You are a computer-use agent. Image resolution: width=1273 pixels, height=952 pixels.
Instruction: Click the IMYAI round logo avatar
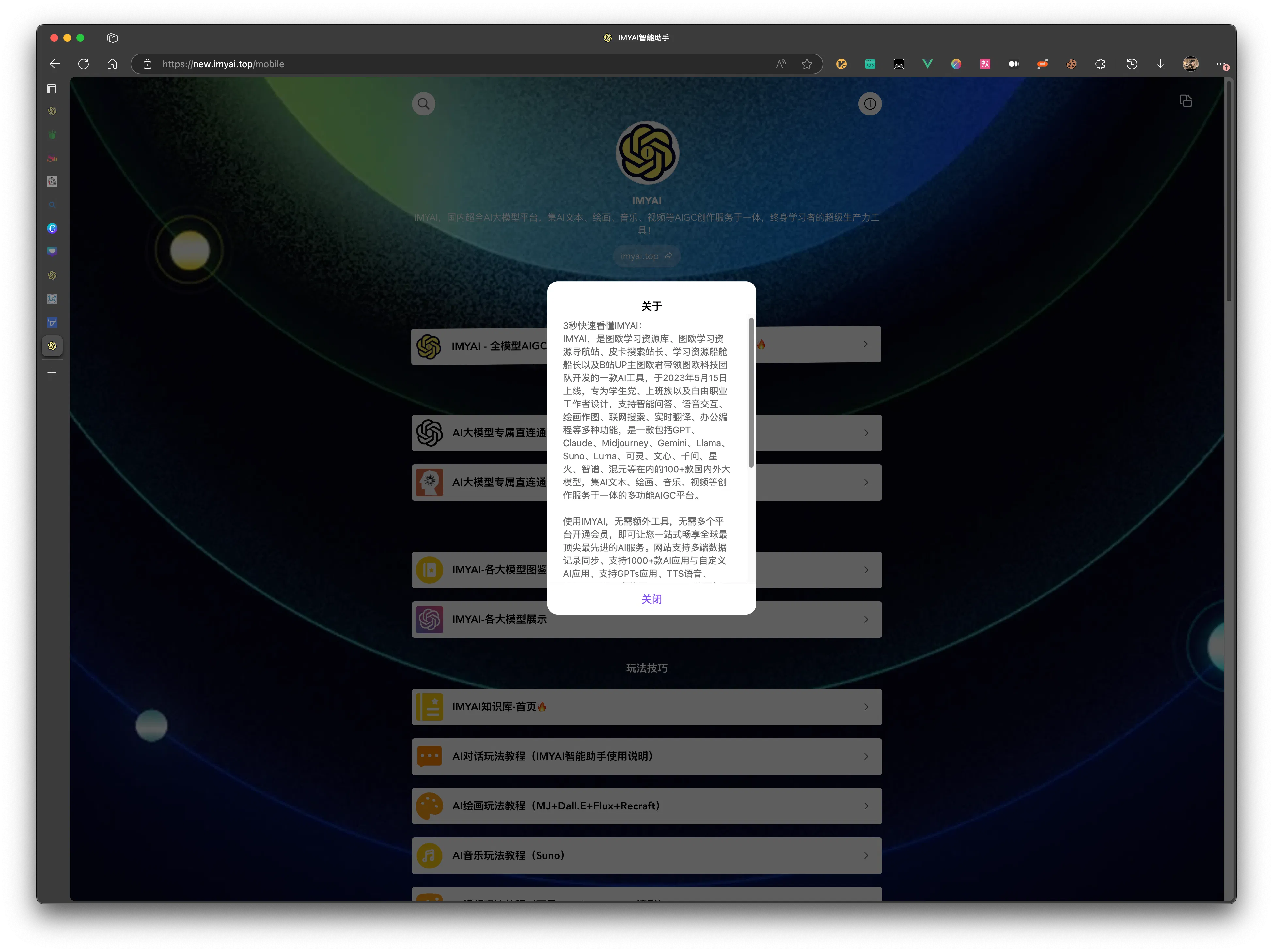[x=647, y=152]
